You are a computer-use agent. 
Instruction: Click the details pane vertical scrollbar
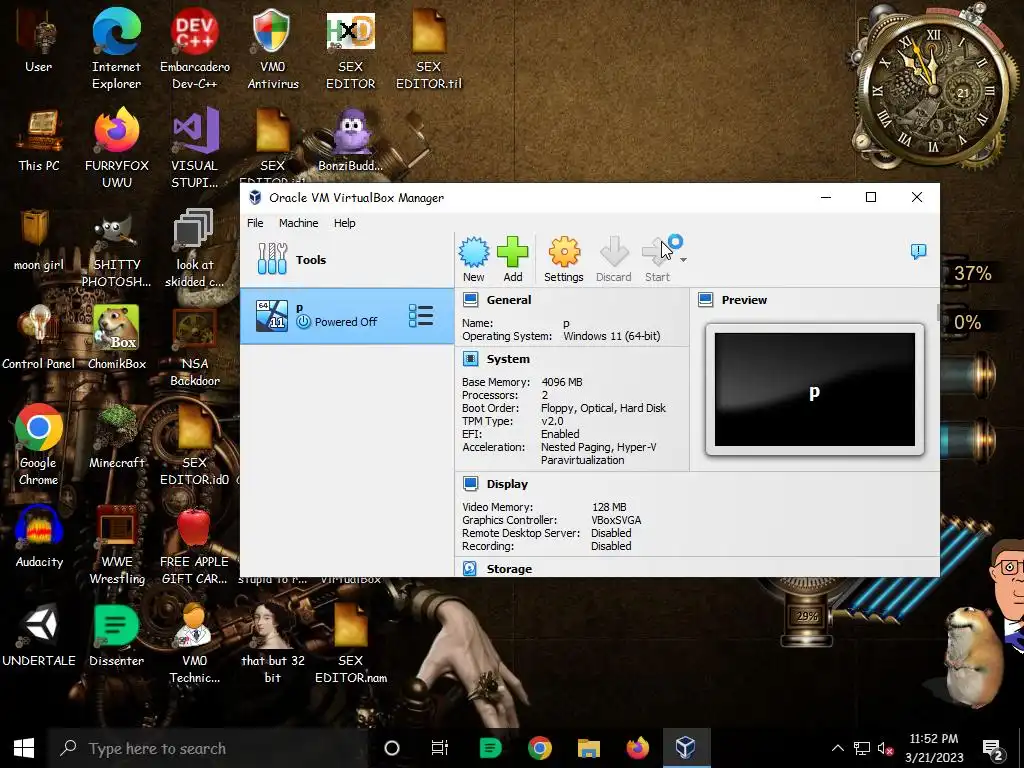pyautogui.click(x=938, y=312)
